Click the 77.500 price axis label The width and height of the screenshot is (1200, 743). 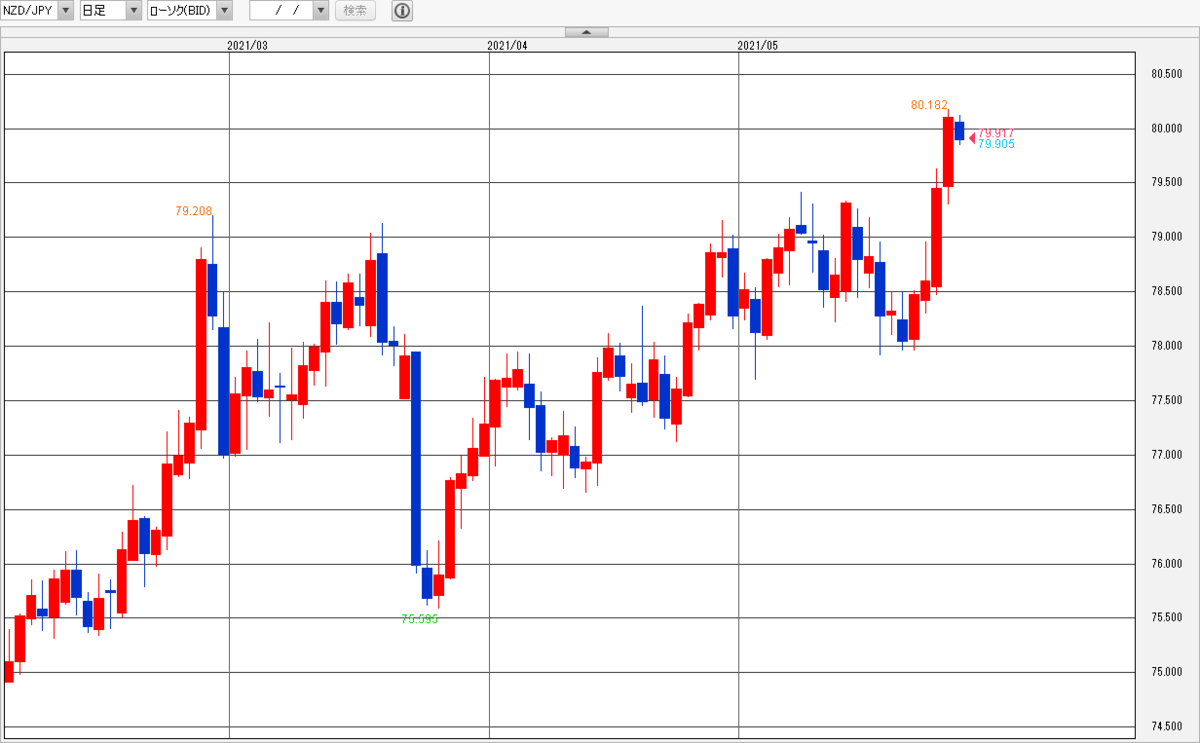tap(1166, 401)
